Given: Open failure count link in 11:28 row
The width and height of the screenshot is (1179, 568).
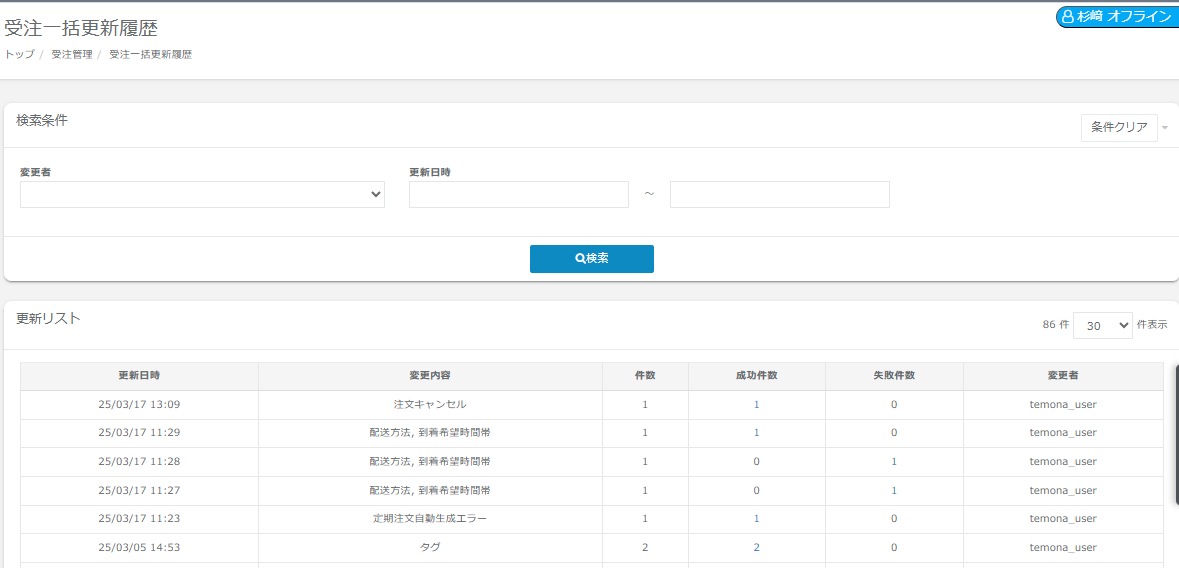Looking at the screenshot, I should click(x=894, y=461).
